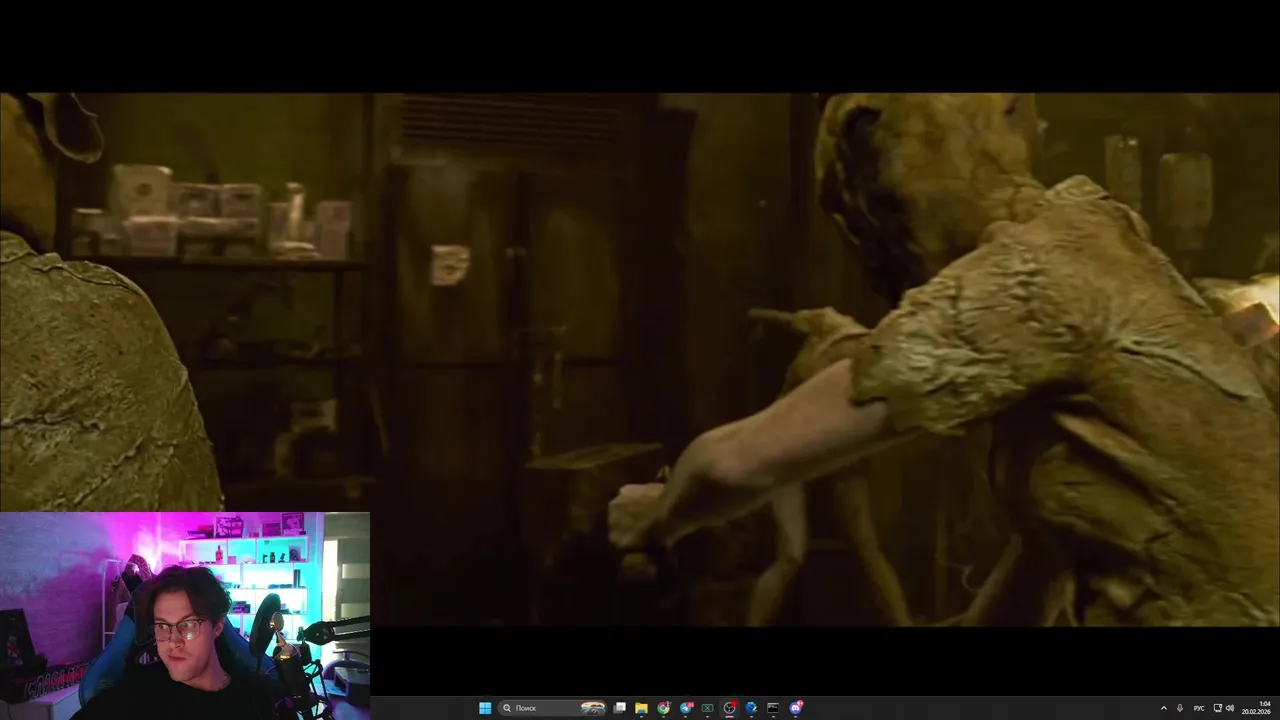
Task: Open the network status tray icon
Action: click(1217, 708)
